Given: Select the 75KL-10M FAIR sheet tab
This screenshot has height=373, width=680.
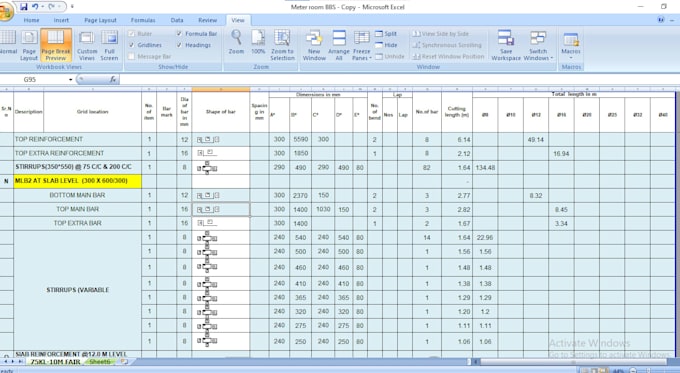Looking at the screenshot, I should click(x=55, y=362).
